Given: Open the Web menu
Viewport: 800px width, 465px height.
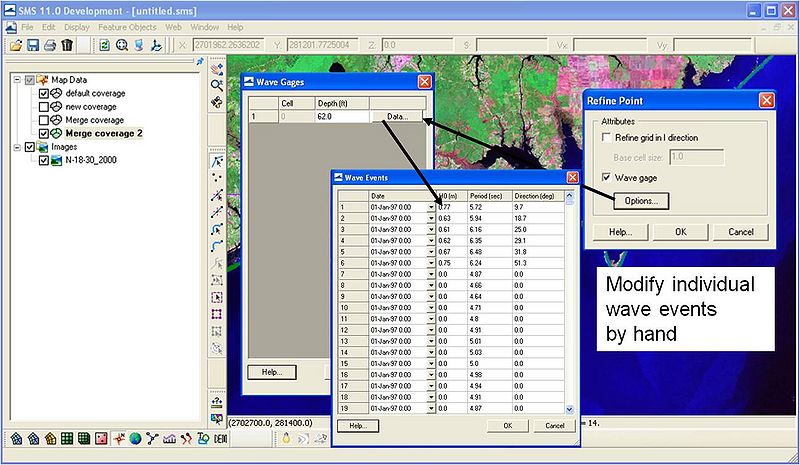Looking at the screenshot, I should coord(173,27).
